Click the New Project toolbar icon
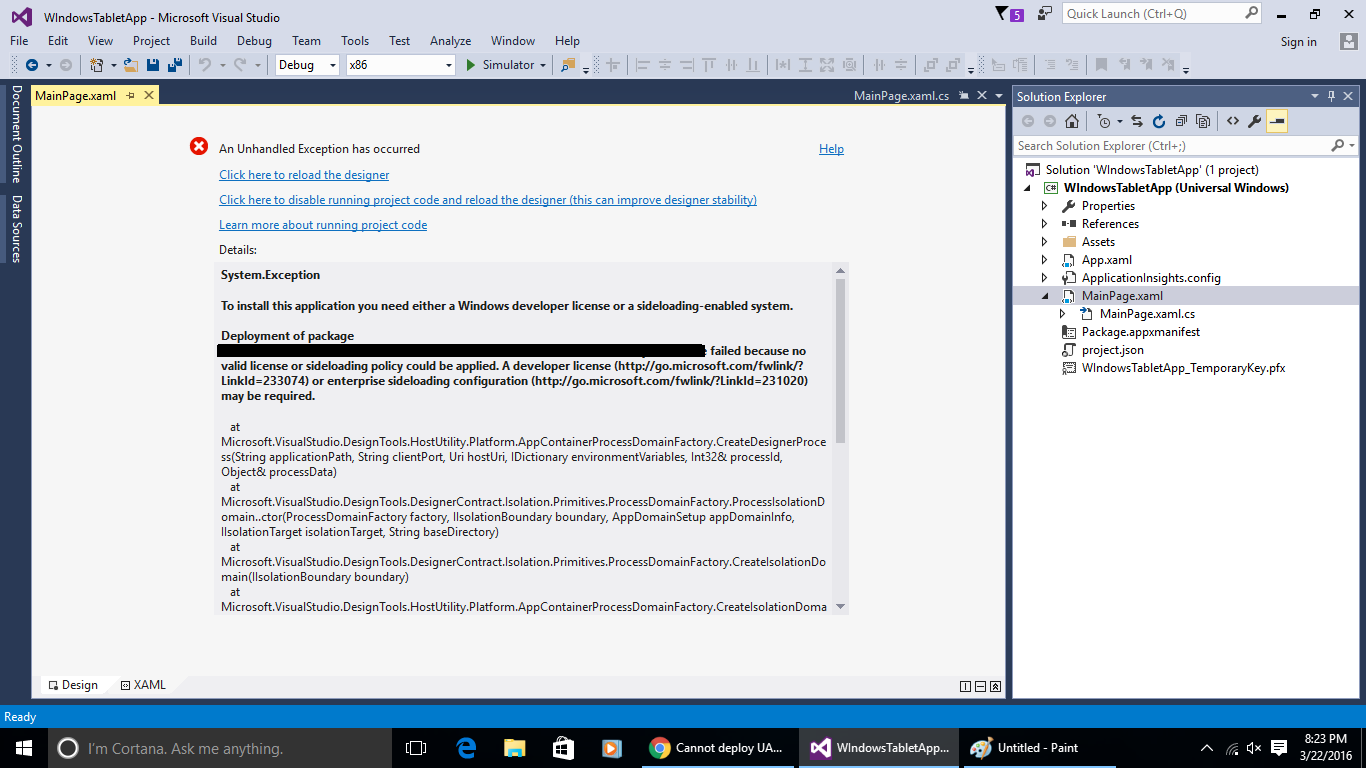The image size is (1366, 768). click(x=97, y=65)
